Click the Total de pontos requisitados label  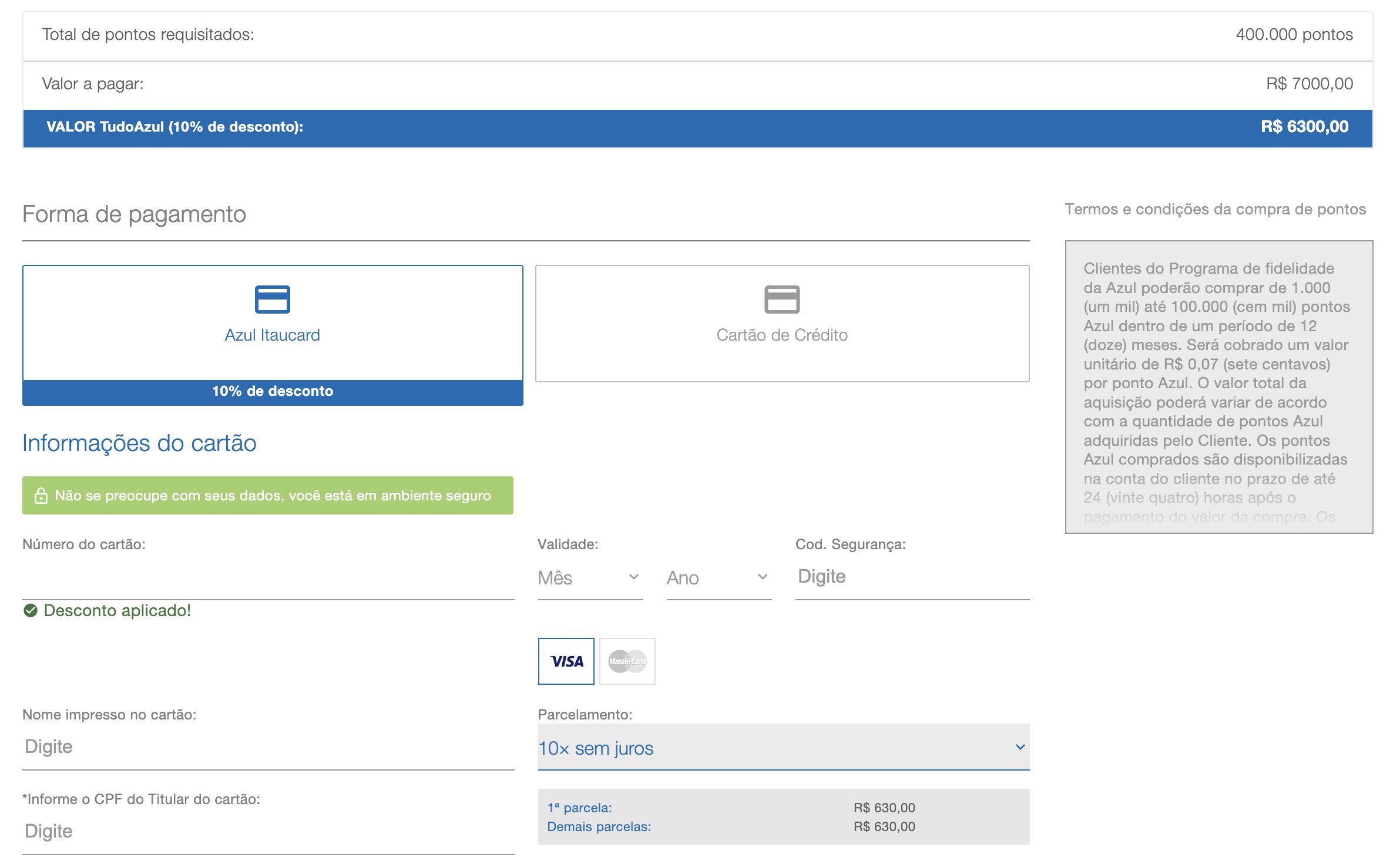point(148,35)
